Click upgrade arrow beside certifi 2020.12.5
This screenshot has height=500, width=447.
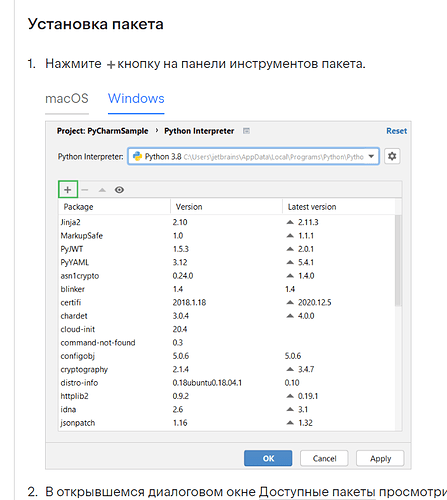(290, 302)
